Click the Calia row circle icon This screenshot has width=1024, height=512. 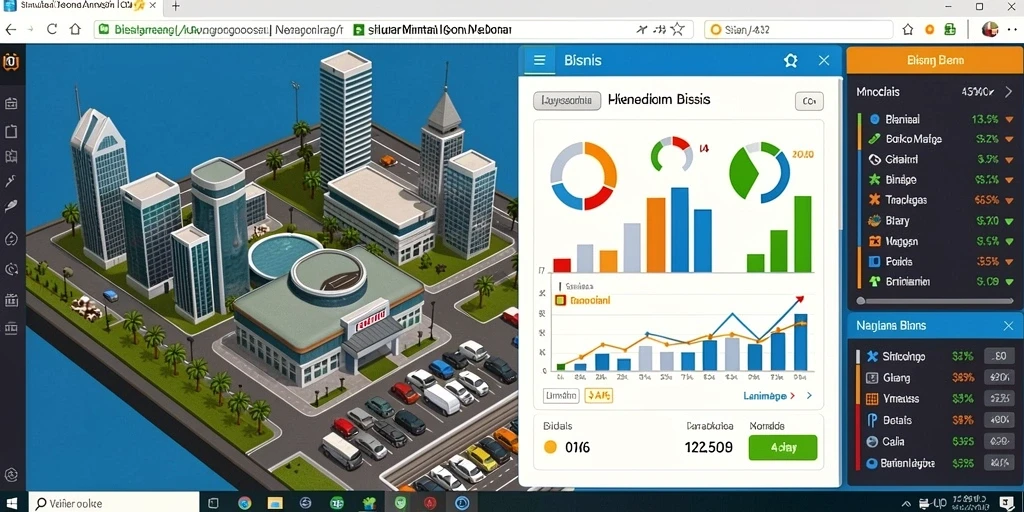pyautogui.click(x=871, y=441)
